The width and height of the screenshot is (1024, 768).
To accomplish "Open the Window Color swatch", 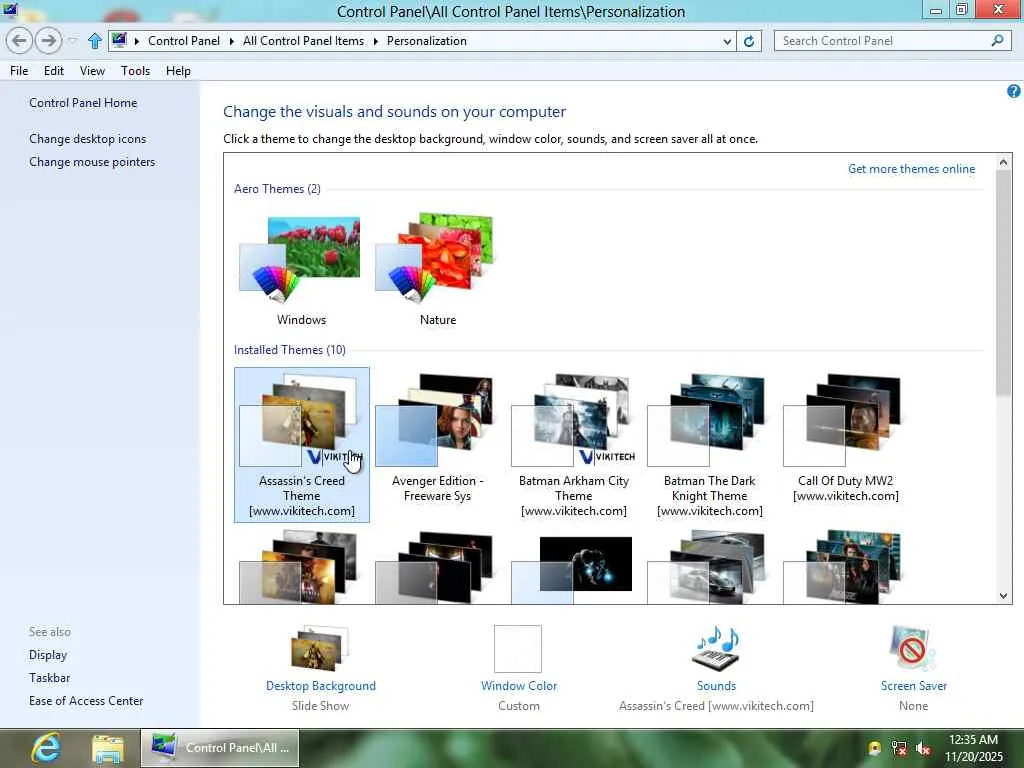I will pyautogui.click(x=518, y=648).
